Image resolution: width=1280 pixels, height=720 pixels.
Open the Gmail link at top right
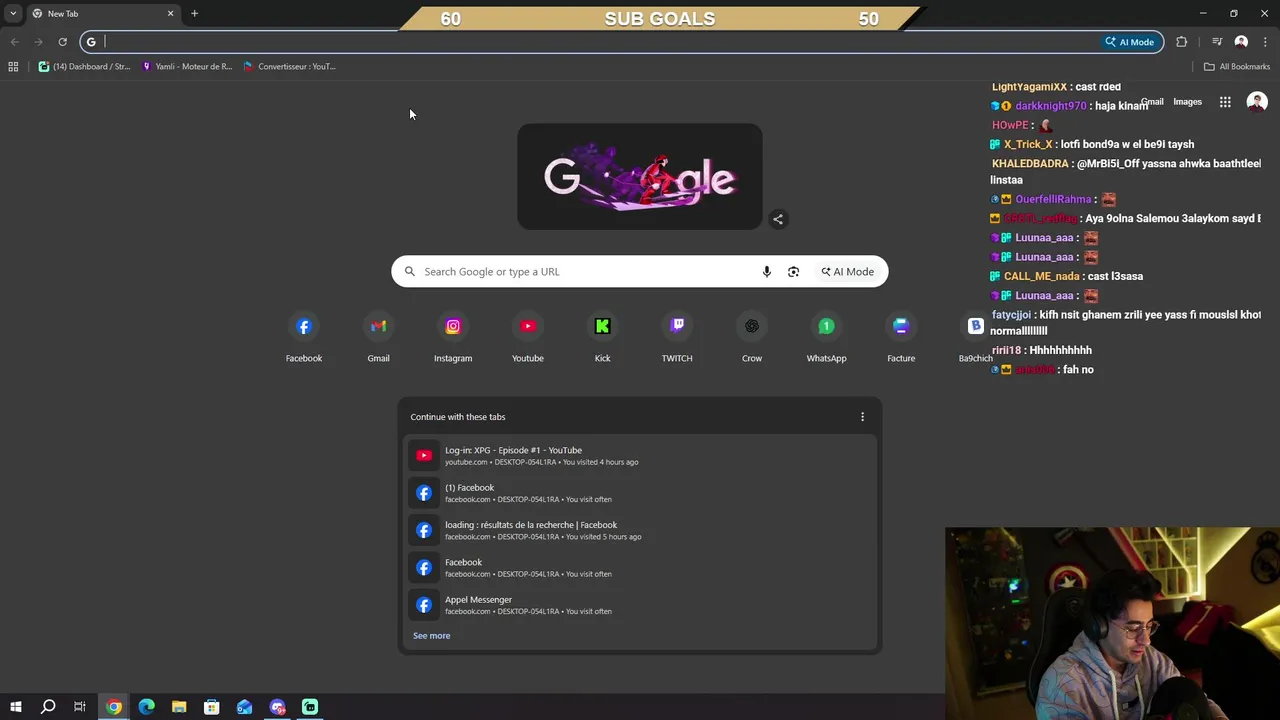coord(1152,102)
